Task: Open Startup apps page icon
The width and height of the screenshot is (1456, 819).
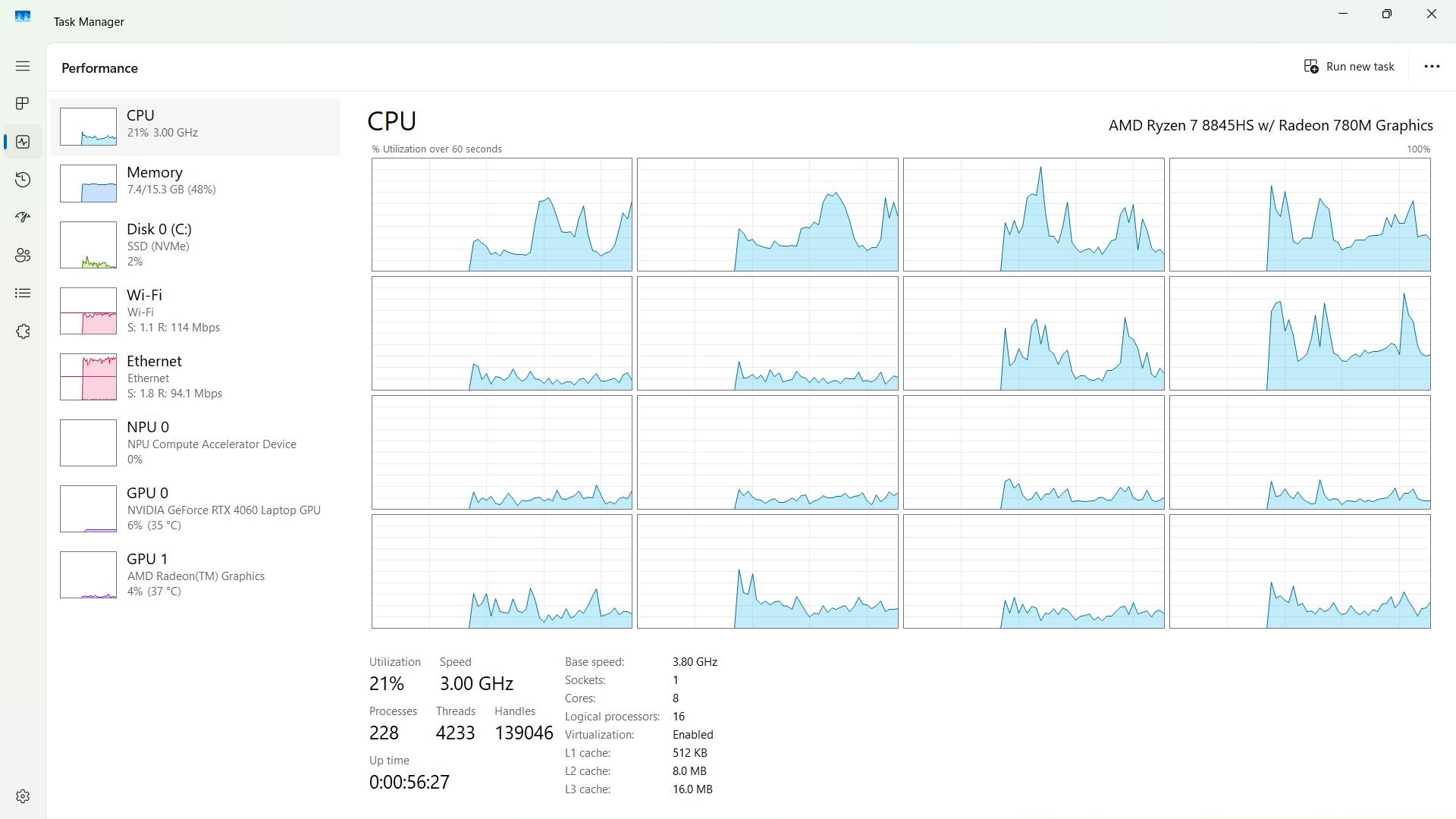Action: pyautogui.click(x=23, y=218)
